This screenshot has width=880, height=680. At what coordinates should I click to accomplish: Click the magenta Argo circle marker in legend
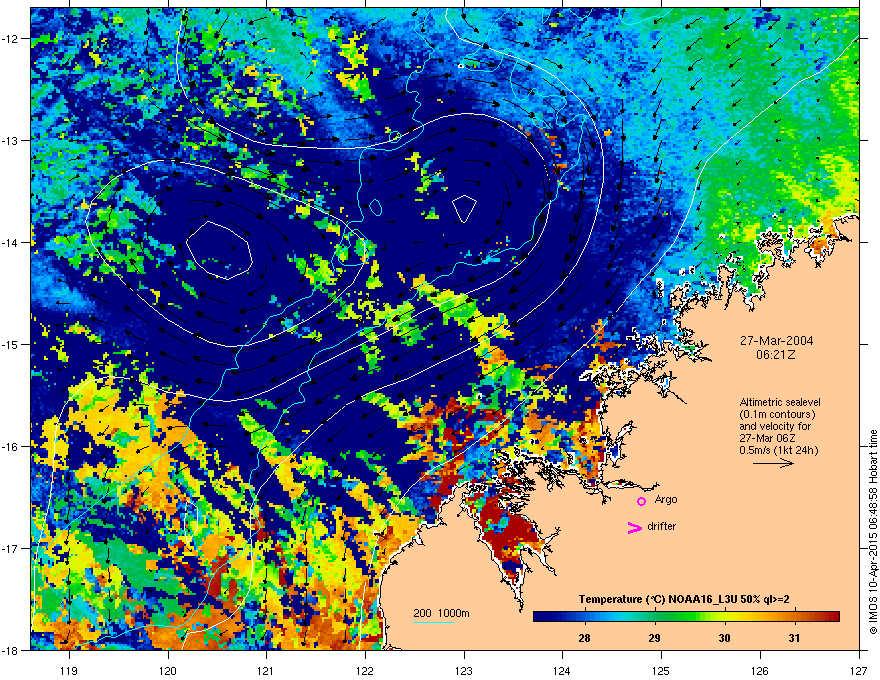[x=641, y=501]
